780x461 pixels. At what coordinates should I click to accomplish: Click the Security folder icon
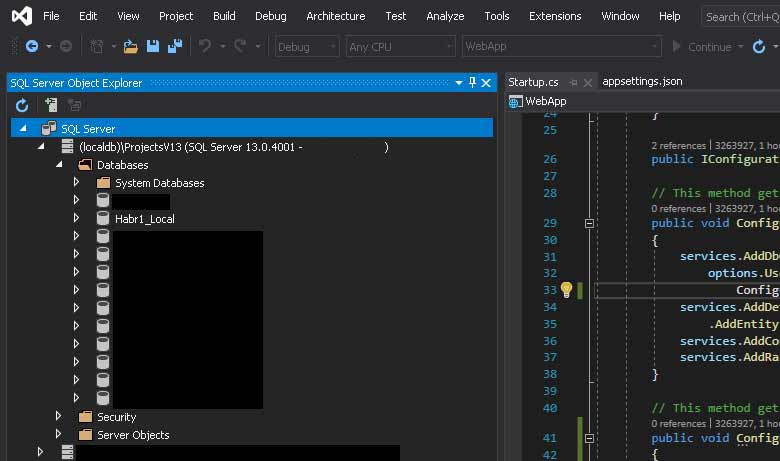pos(86,416)
